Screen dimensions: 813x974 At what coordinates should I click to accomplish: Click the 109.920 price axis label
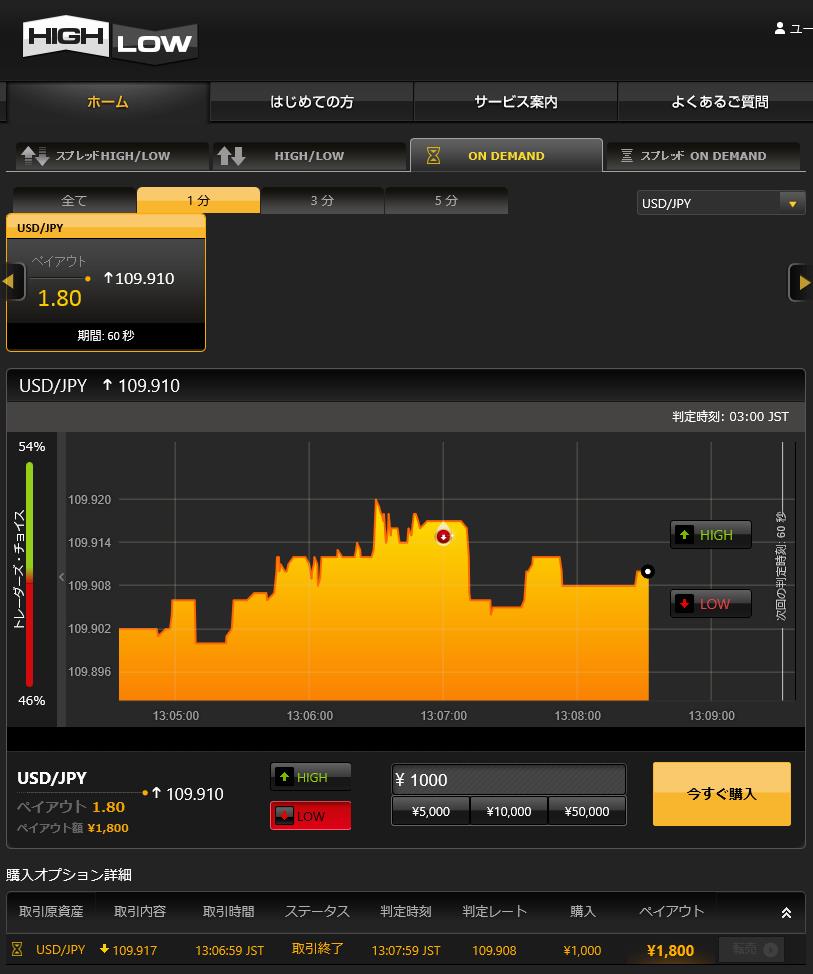(x=89, y=499)
